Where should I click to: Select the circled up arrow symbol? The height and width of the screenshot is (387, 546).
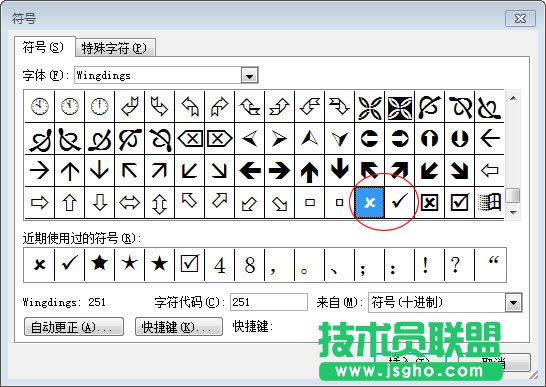point(429,139)
